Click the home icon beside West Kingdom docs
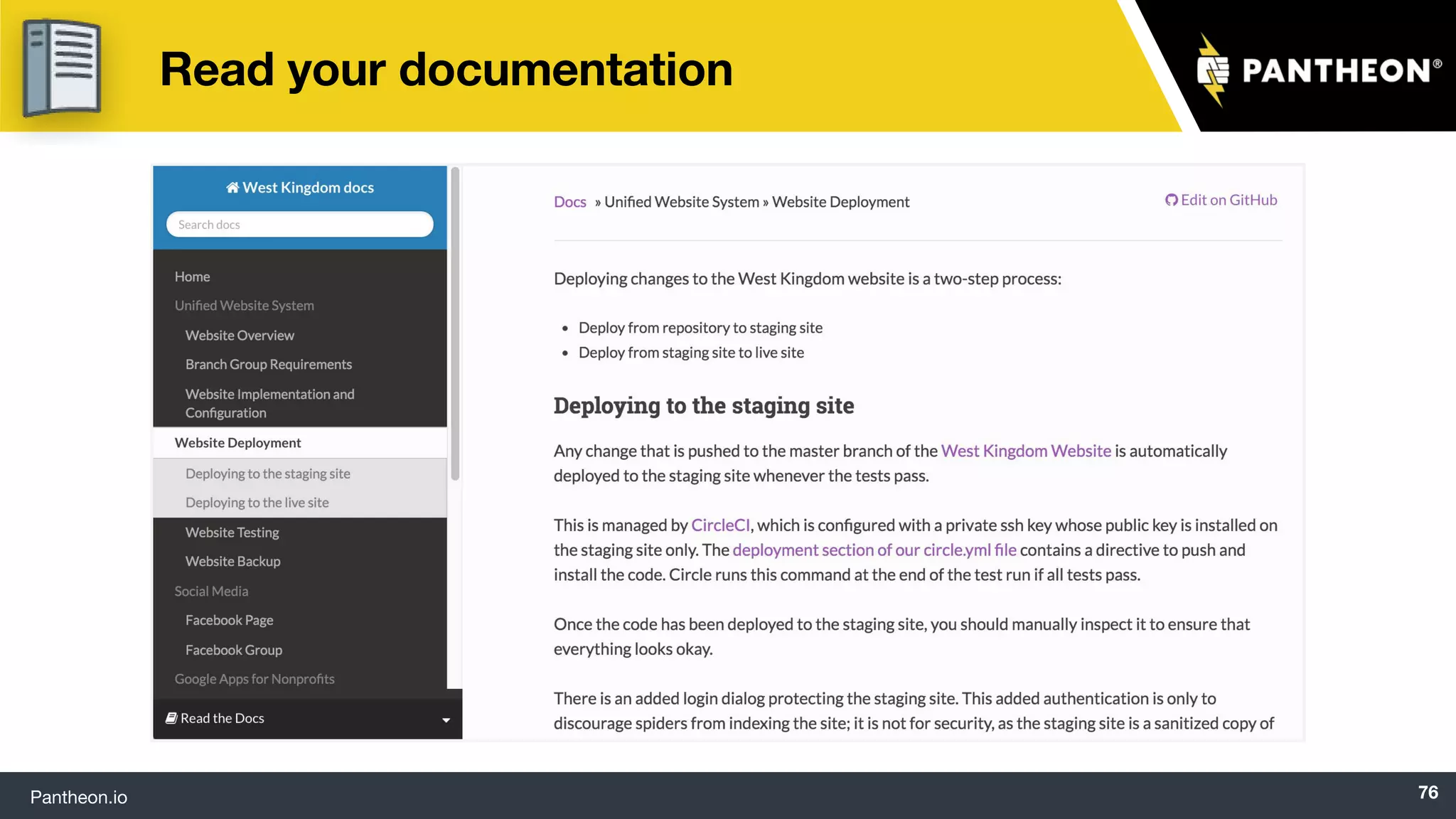The height and width of the screenshot is (819, 1456). point(232,188)
